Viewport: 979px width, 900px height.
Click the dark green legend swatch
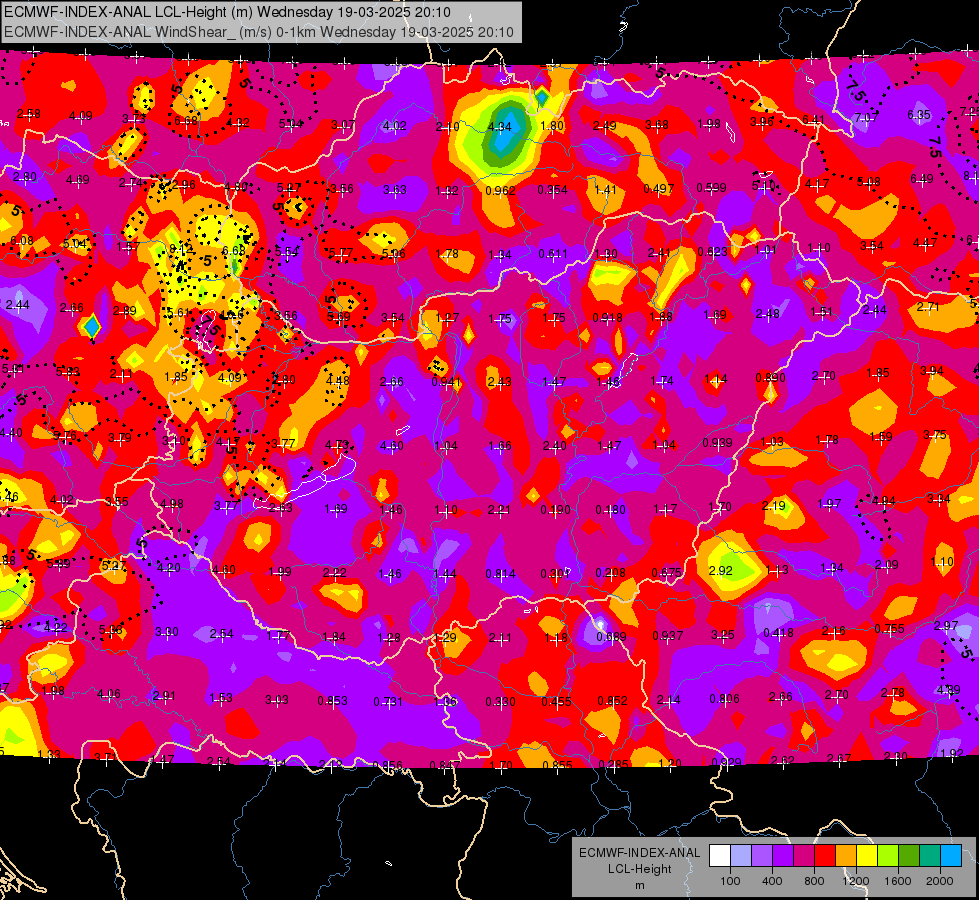click(x=909, y=855)
